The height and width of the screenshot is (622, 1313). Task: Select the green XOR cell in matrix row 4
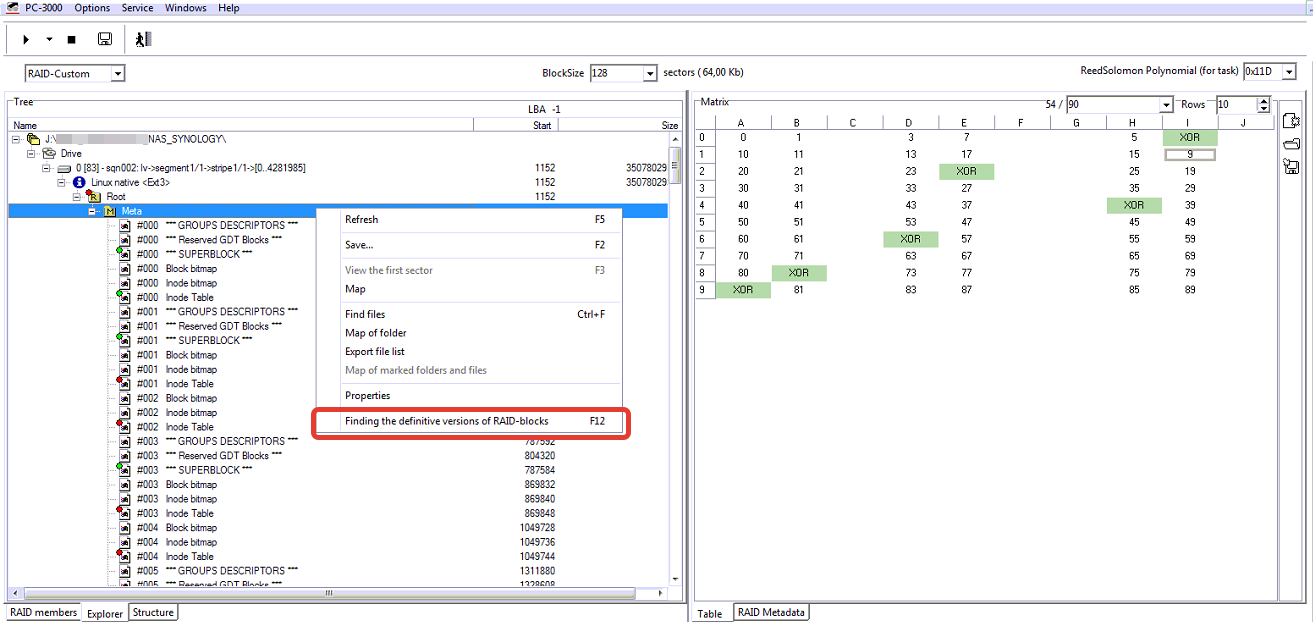[1133, 205]
